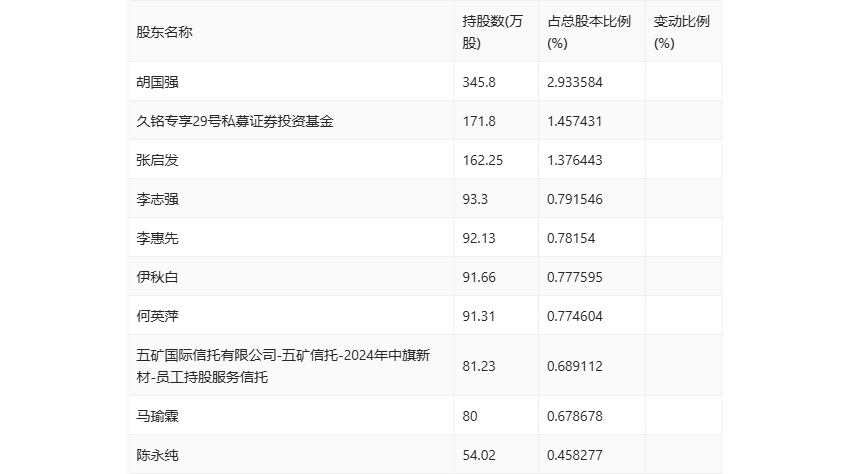Select the 80 holding value
This screenshot has height=474, width=850.
[x=470, y=416]
